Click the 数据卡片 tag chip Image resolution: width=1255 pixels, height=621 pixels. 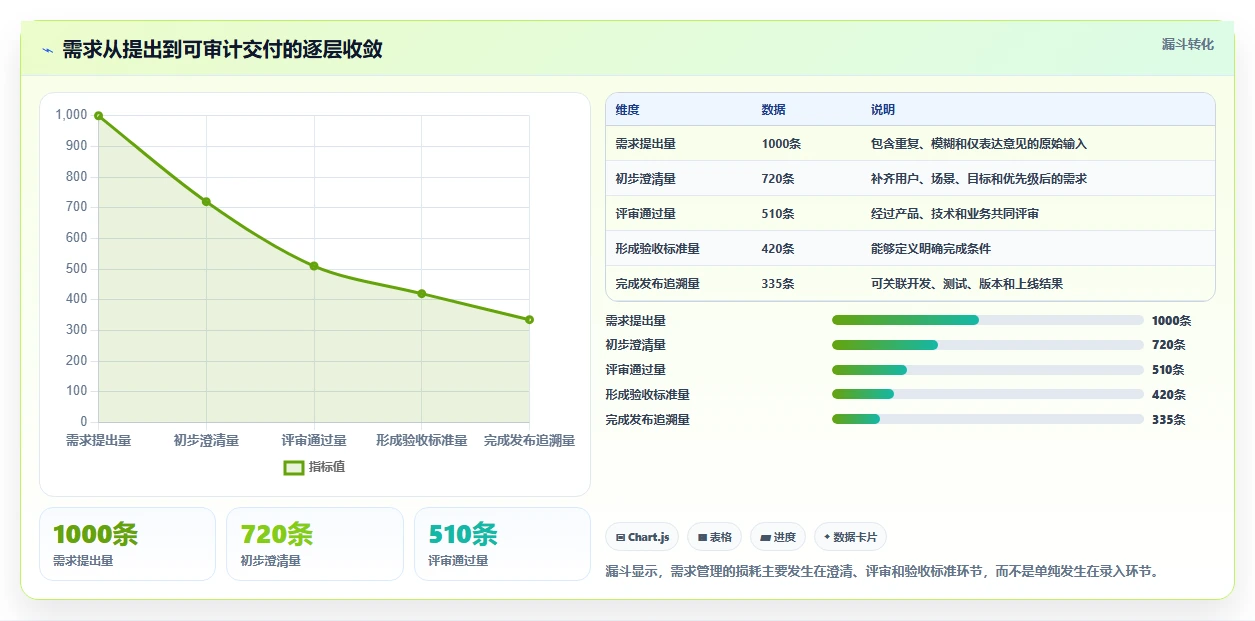pos(850,537)
